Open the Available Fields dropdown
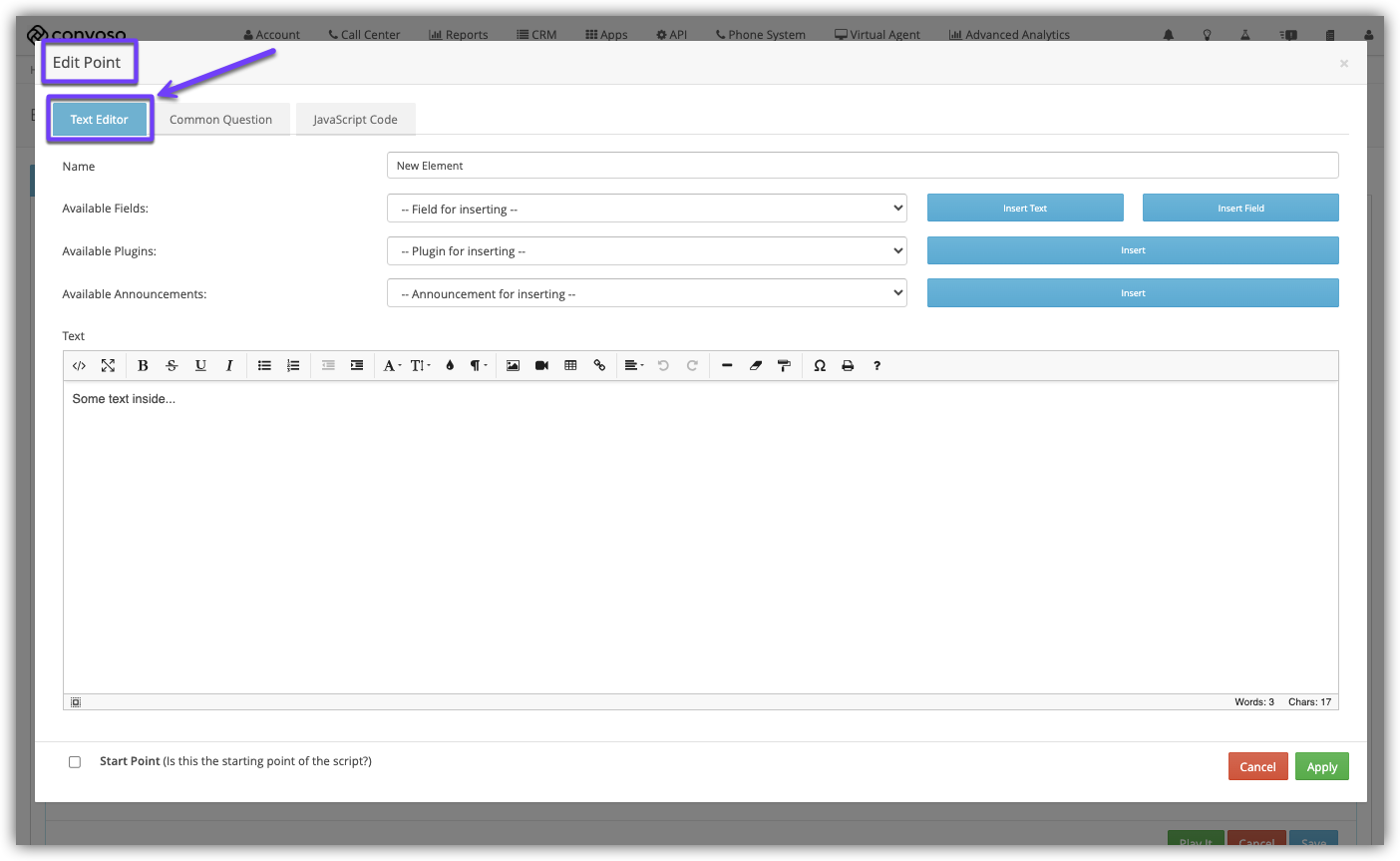The width and height of the screenshot is (1400, 861). [646, 209]
